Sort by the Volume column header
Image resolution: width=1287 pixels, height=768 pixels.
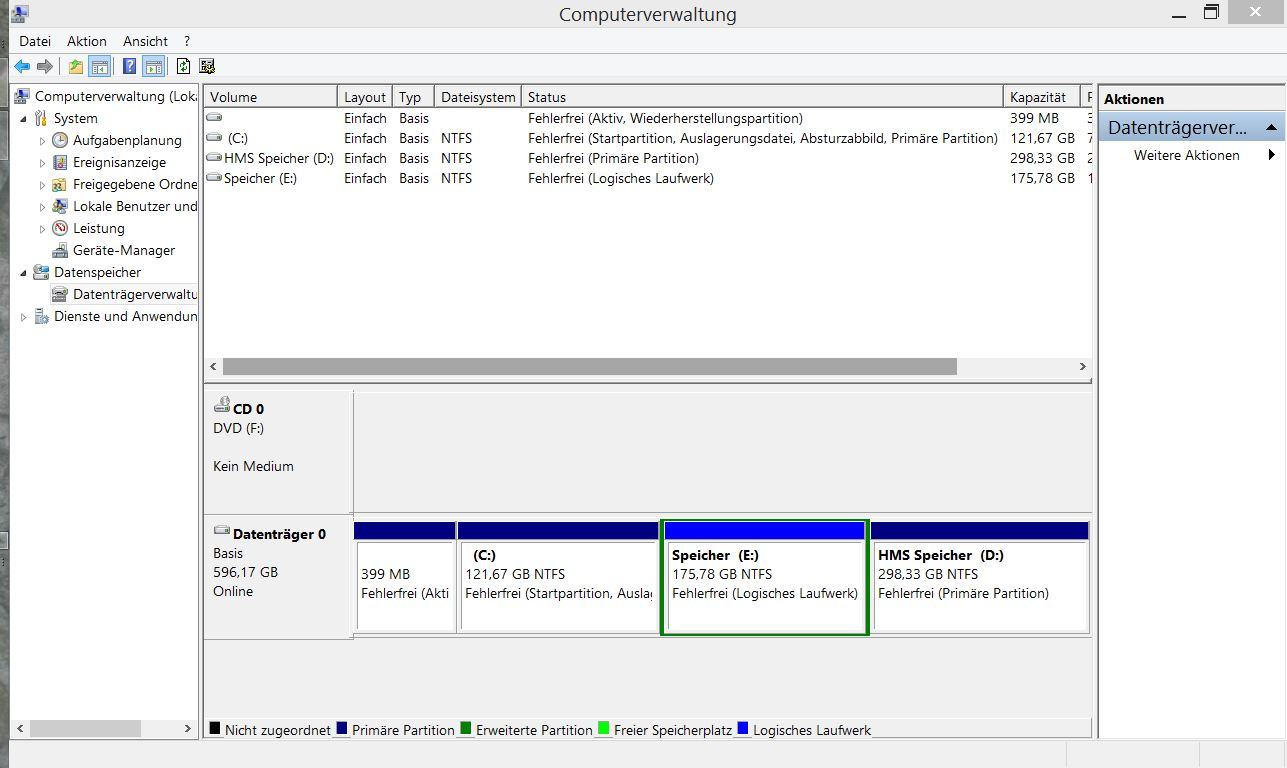[271, 97]
